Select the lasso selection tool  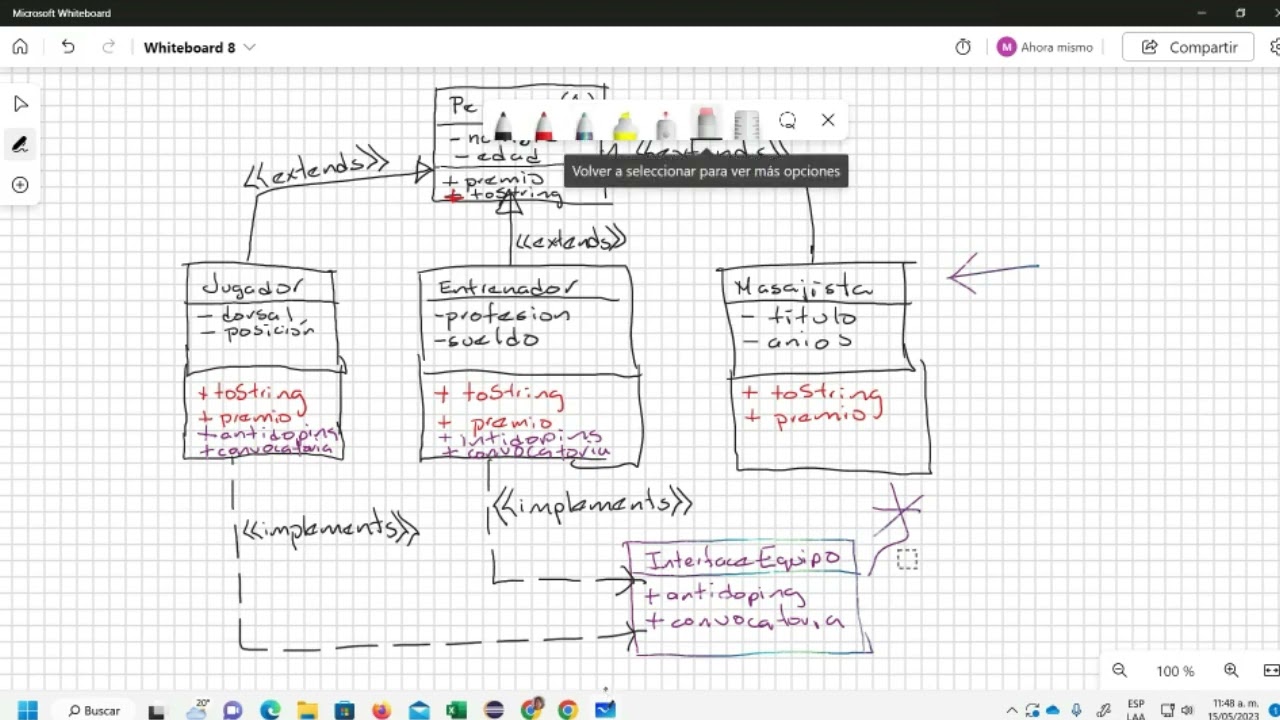click(788, 120)
